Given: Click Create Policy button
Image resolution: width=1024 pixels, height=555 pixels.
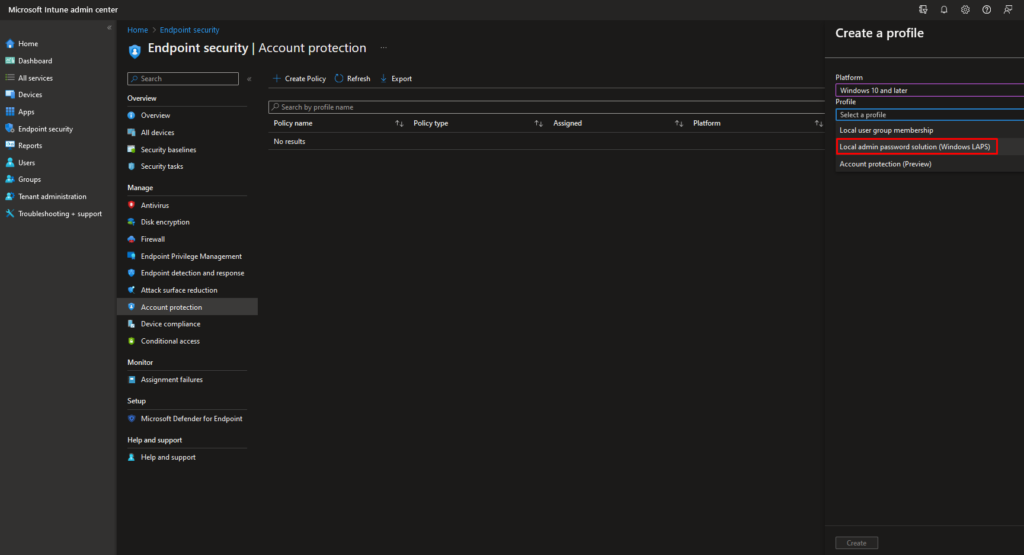Looking at the screenshot, I should (x=299, y=78).
